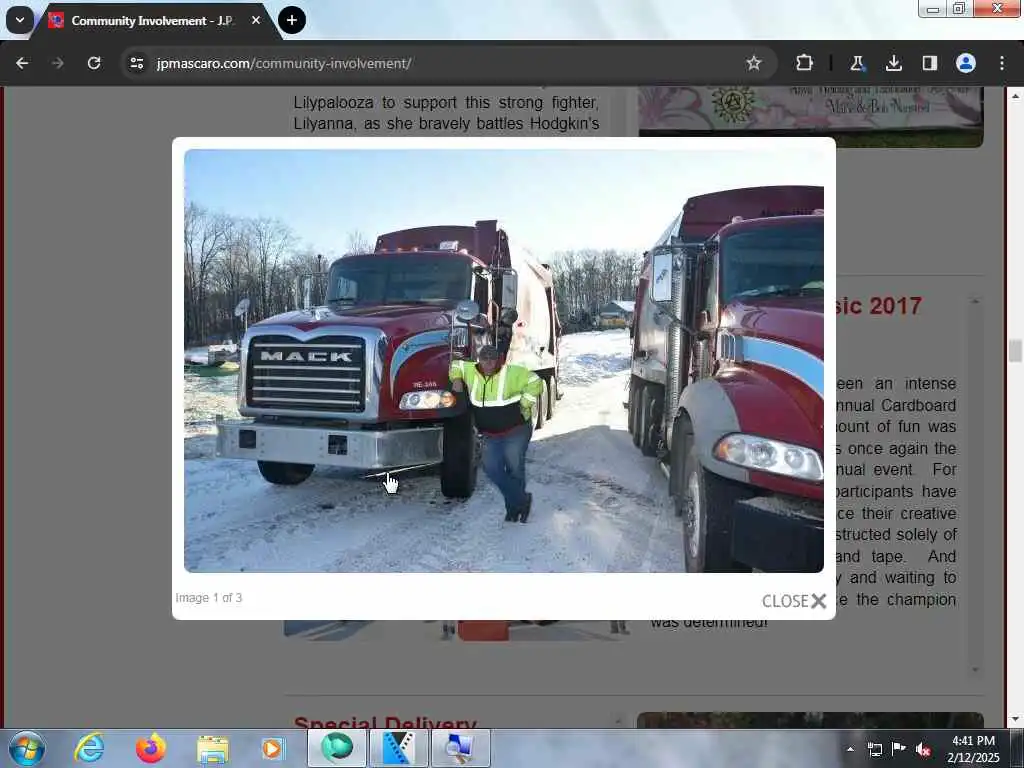This screenshot has width=1024, height=768.
Task: Click the browser forward arrow
Action: click(x=57, y=63)
